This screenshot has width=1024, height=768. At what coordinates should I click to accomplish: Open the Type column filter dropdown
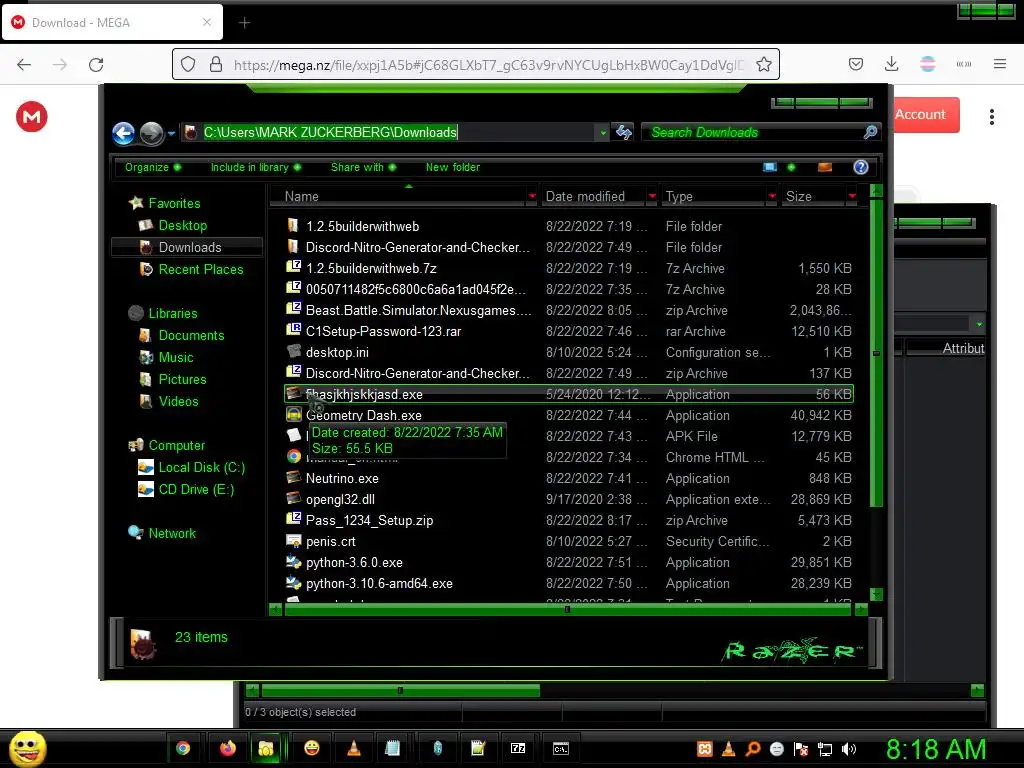point(772,196)
